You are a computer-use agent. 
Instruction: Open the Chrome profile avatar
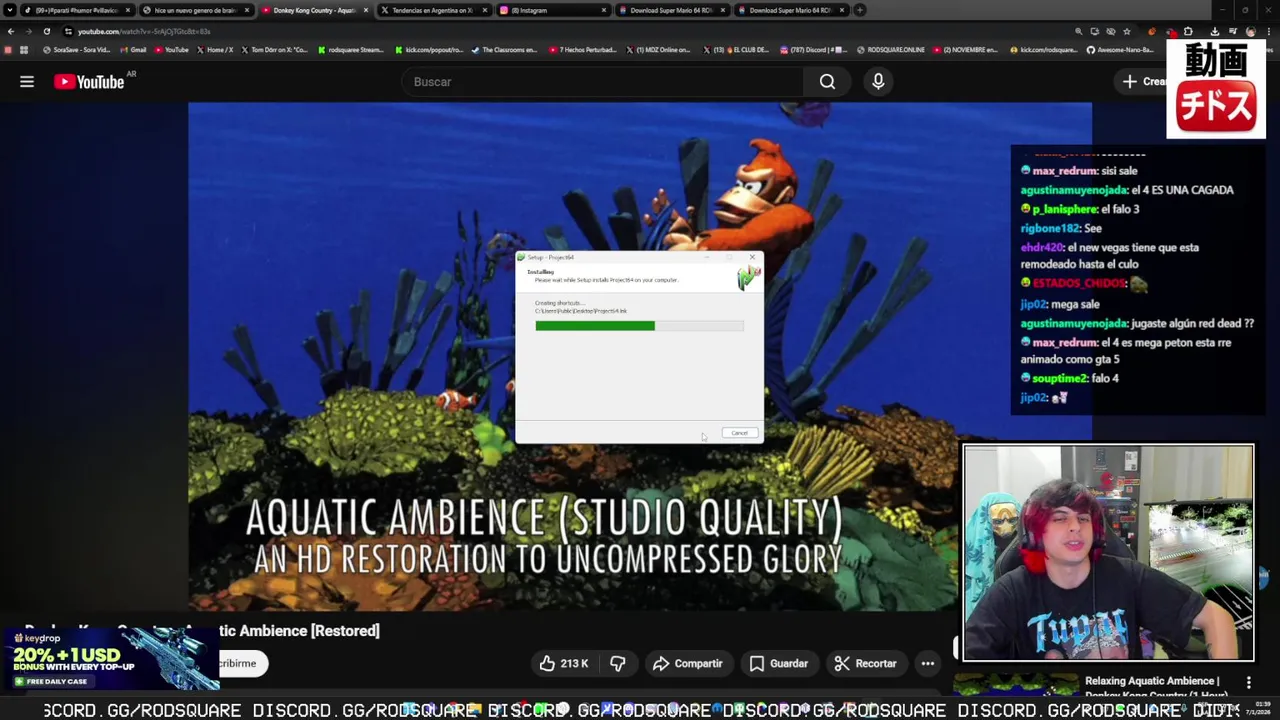point(1250,31)
